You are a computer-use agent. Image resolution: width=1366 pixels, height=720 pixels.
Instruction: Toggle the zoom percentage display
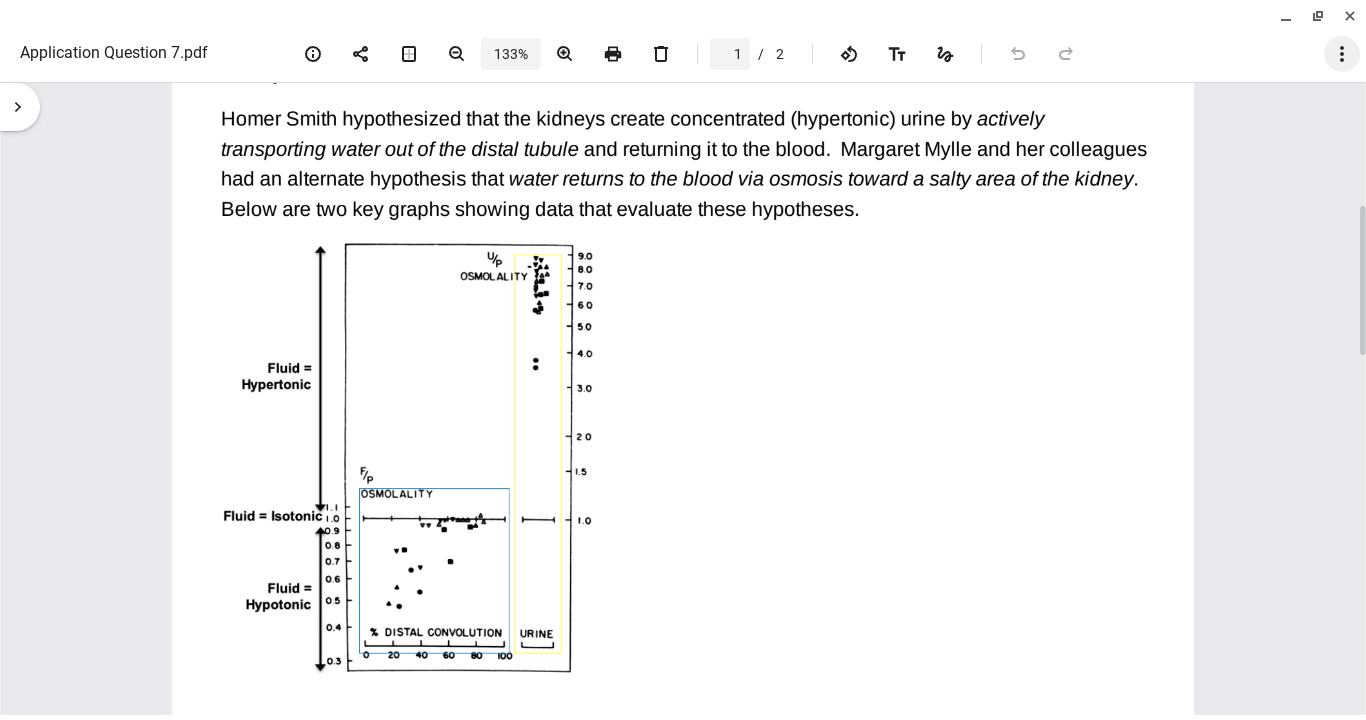coord(511,53)
